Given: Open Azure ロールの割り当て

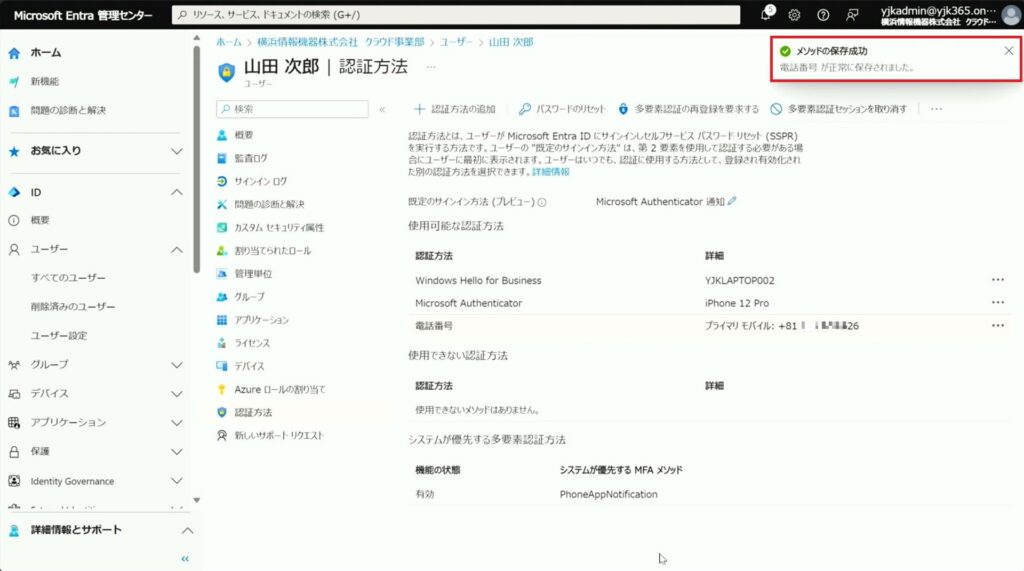Looking at the screenshot, I should coord(280,390).
